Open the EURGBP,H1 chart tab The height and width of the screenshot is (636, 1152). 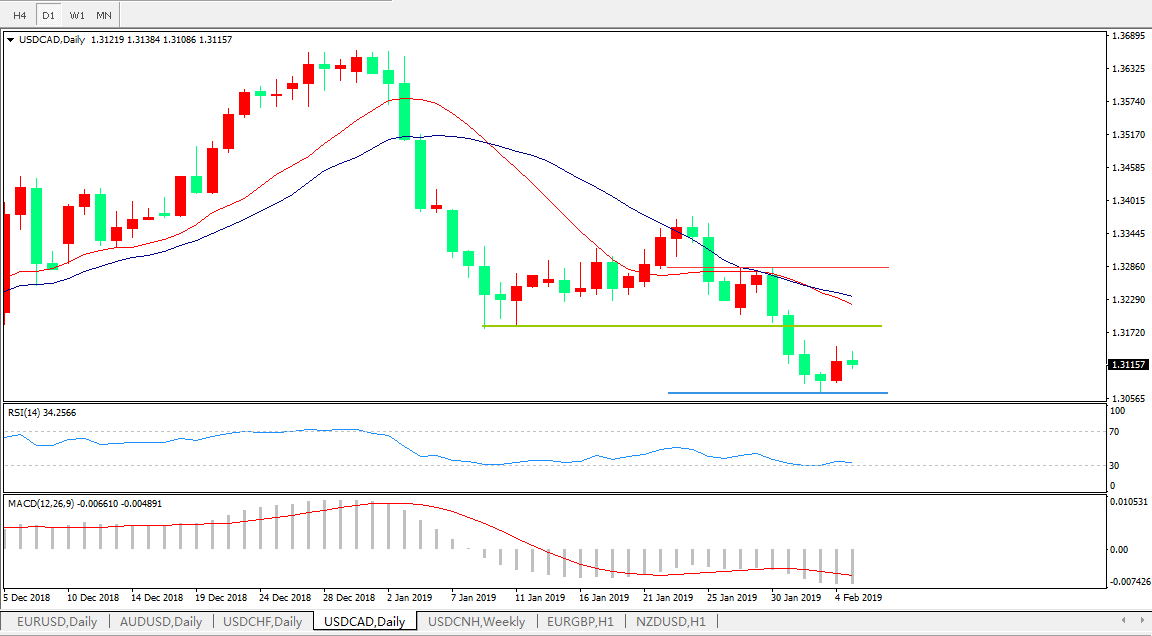coord(580,621)
